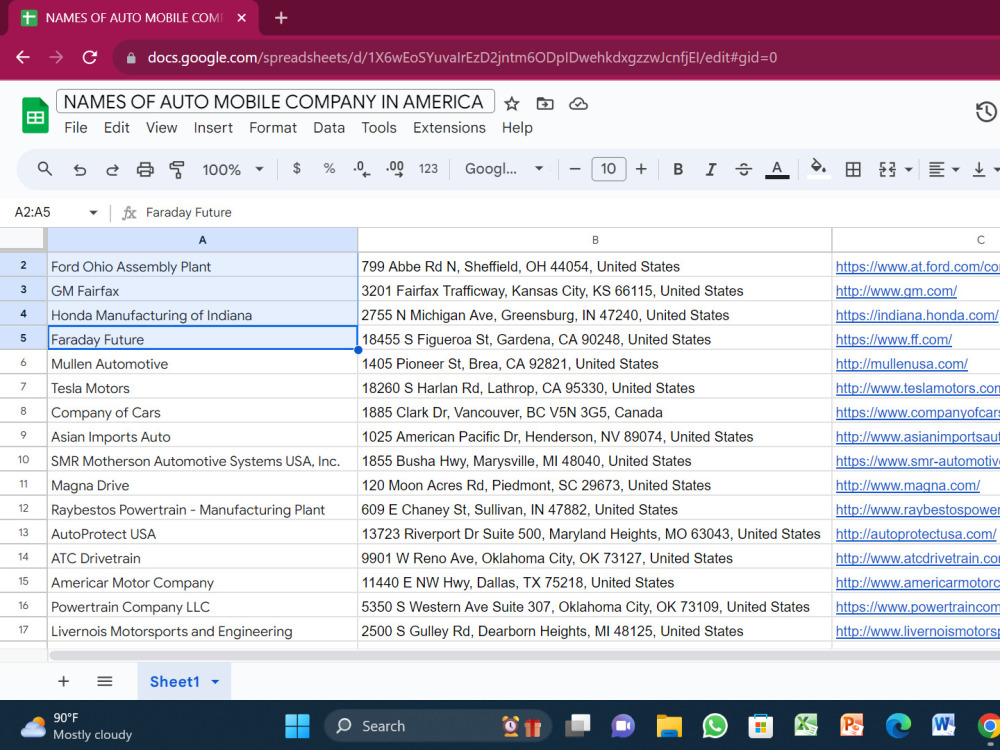Increase font size with plus button
The width and height of the screenshot is (1000, 750).
coord(641,169)
